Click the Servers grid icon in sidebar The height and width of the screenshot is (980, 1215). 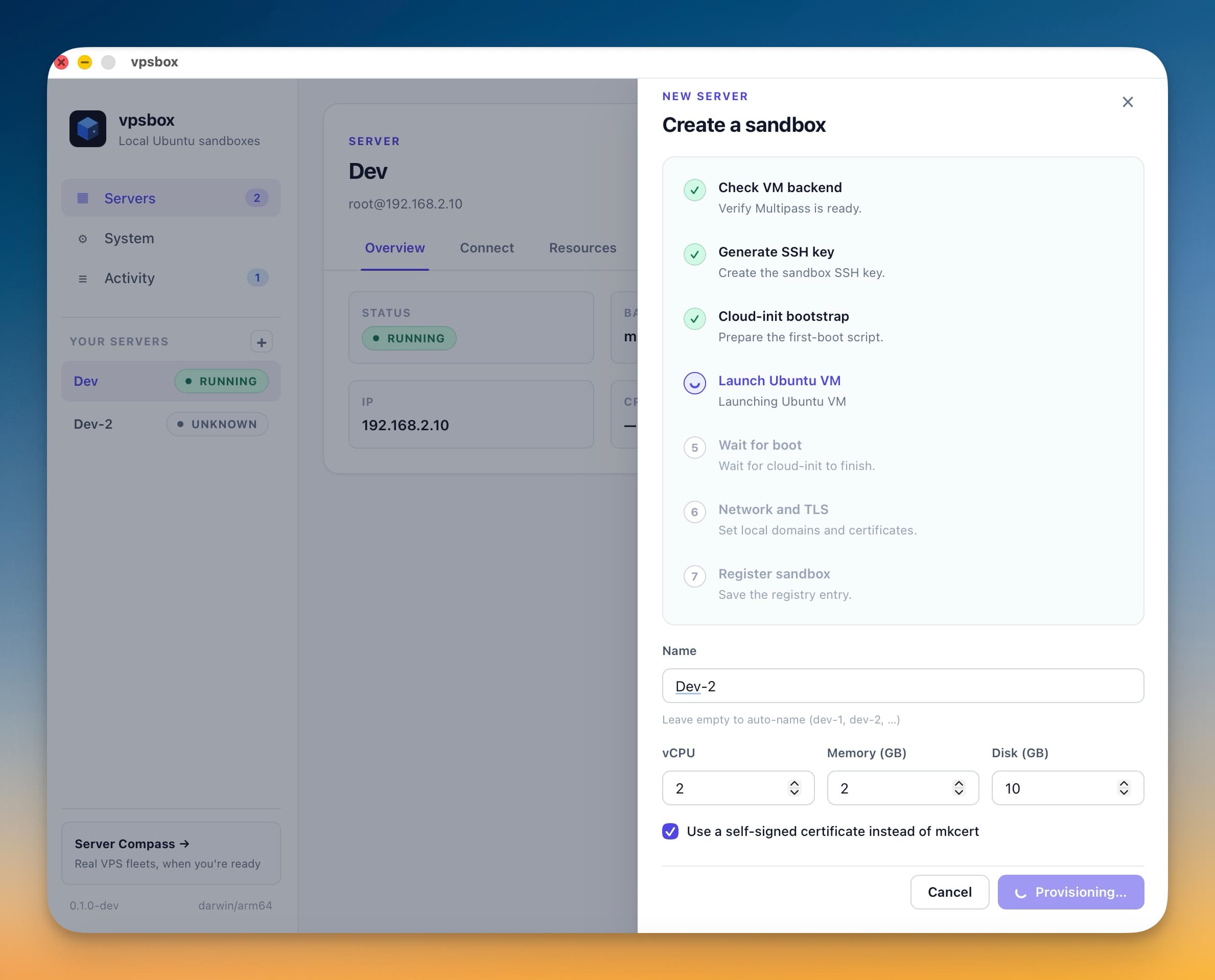(x=82, y=198)
